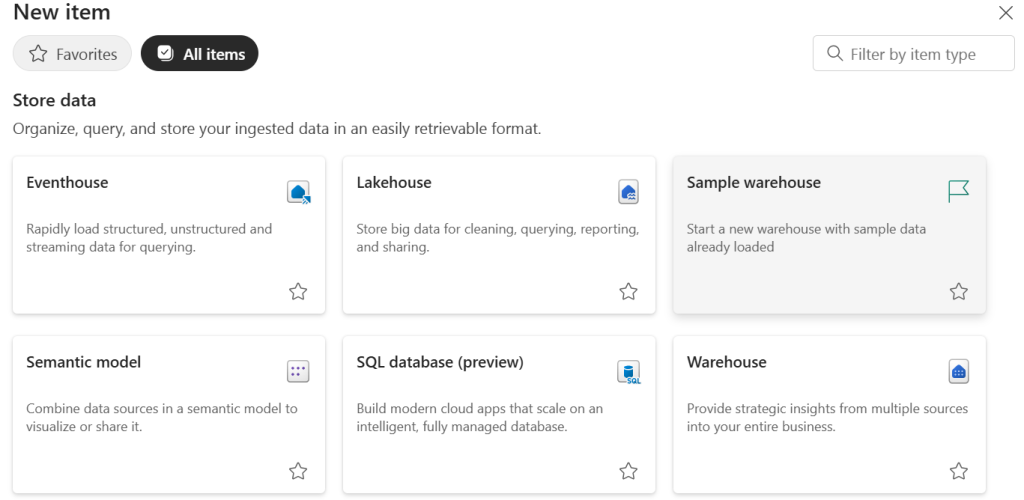Toggle the Lakehouse favorite star
1024x500 pixels.
628,291
